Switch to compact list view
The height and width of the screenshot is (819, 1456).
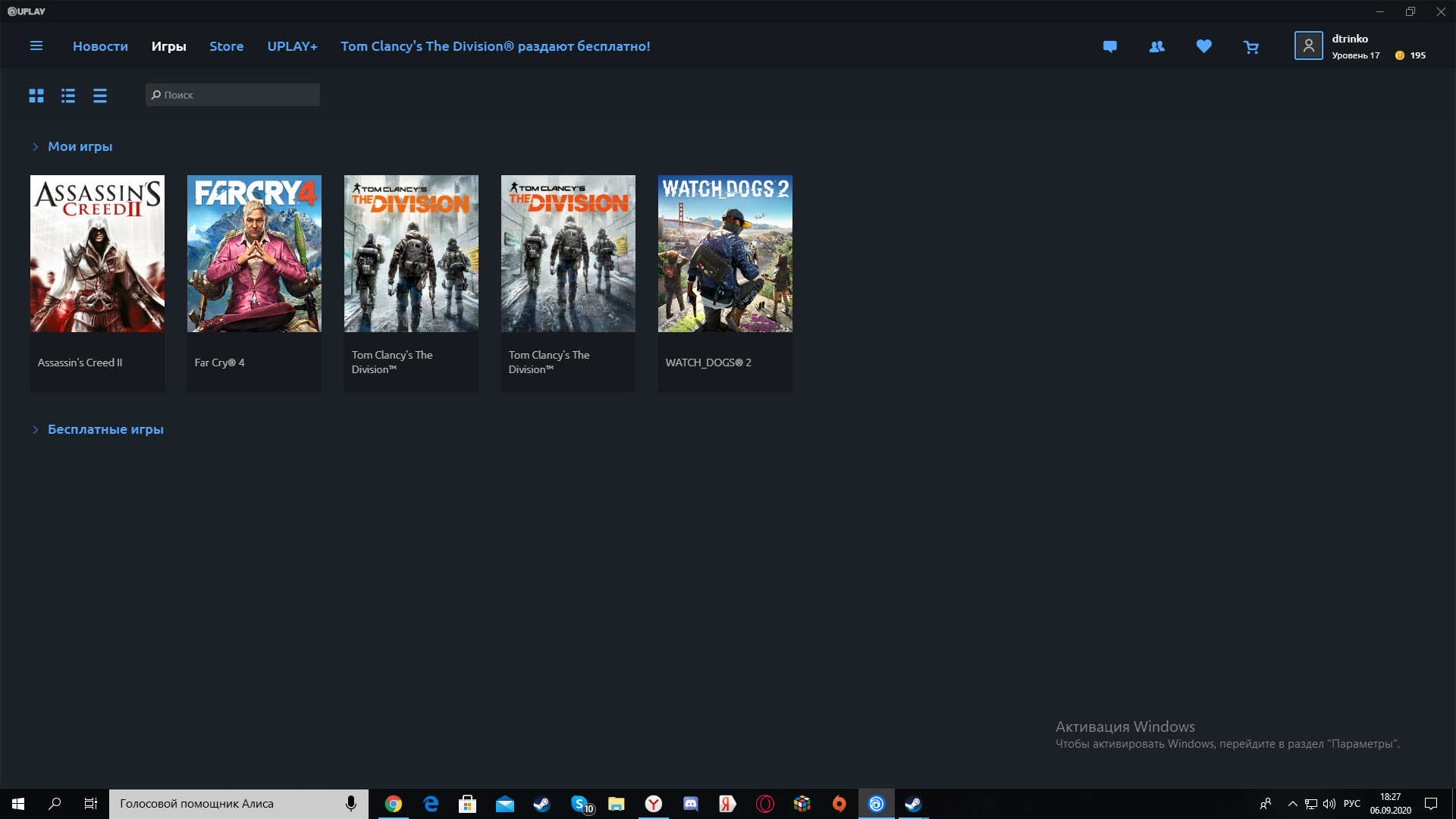(100, 96)
